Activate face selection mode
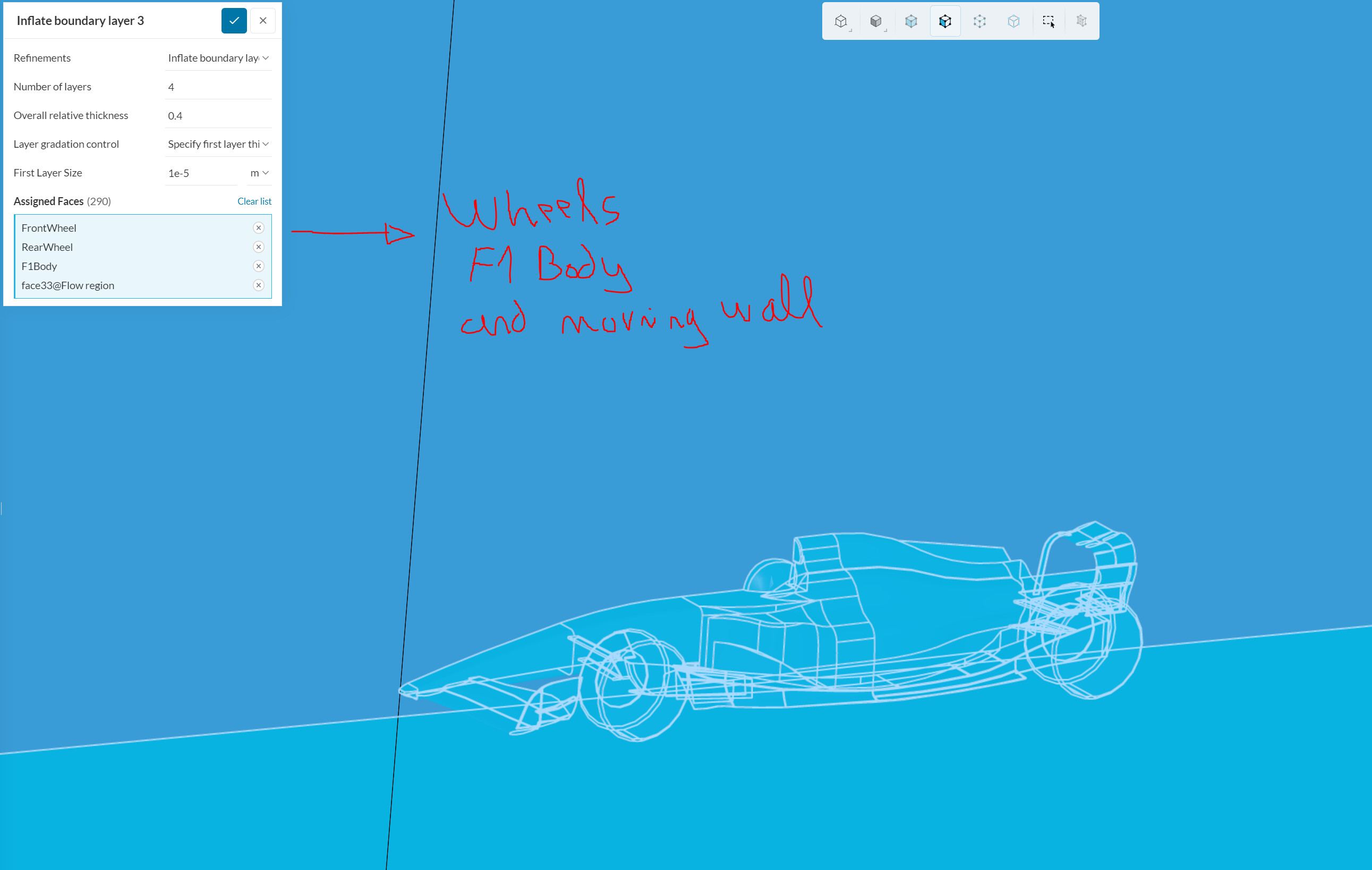Image resolution: width=1372 pixels, height=870 pixels. pos(944,22)
